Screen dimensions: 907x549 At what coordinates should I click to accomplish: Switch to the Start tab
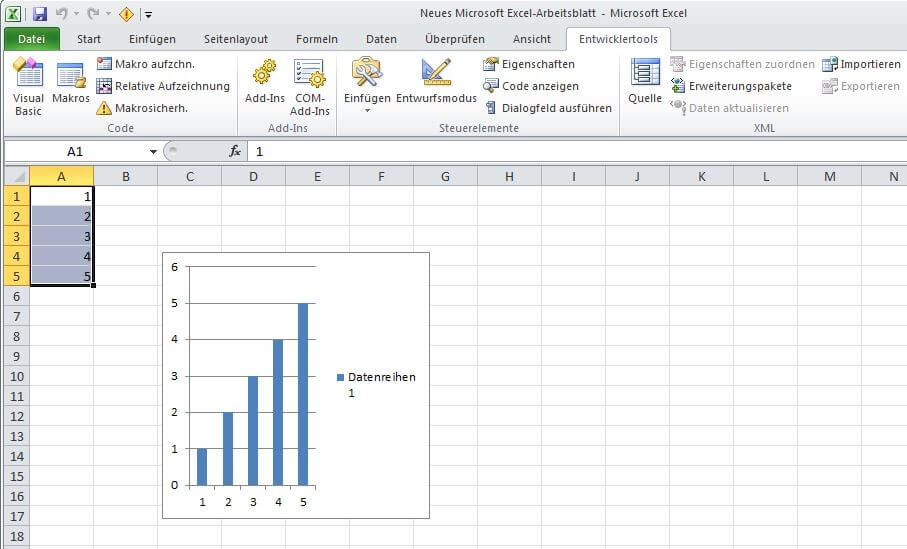tap(89, 39)
